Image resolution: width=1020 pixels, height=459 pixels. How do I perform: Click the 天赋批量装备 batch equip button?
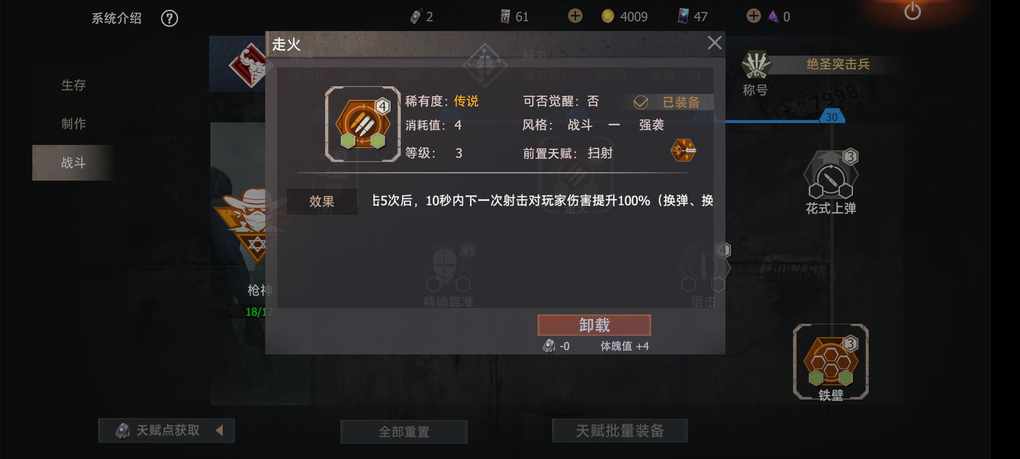pos(620,430)
